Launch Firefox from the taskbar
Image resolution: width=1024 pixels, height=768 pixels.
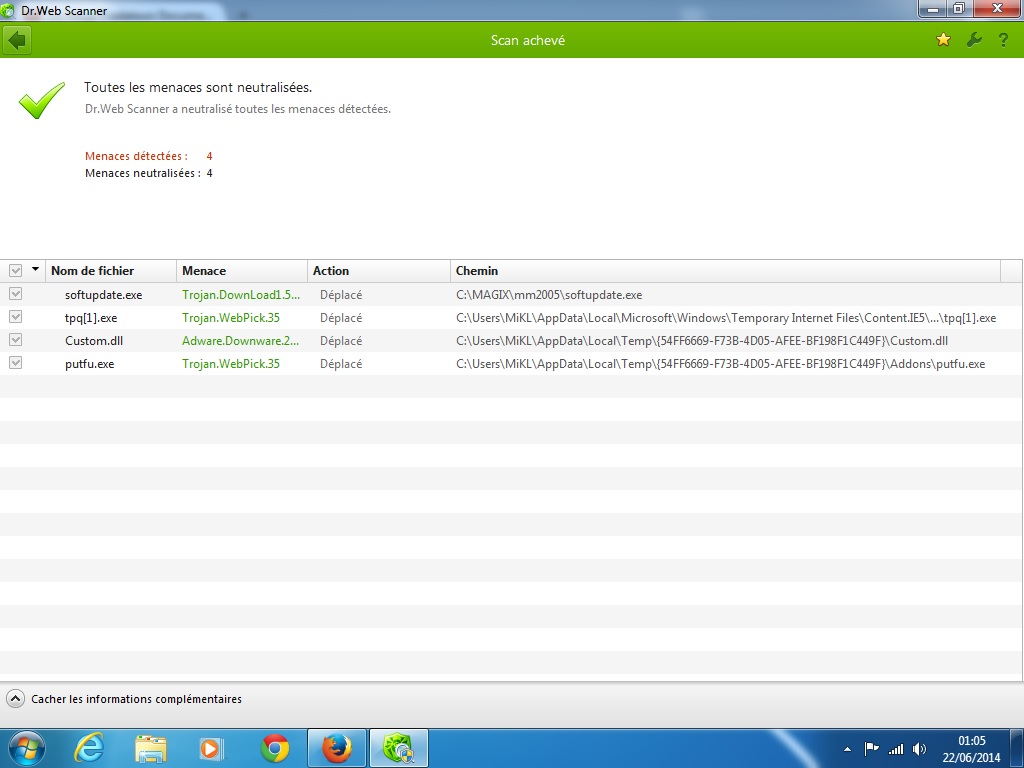click(337, 747)
